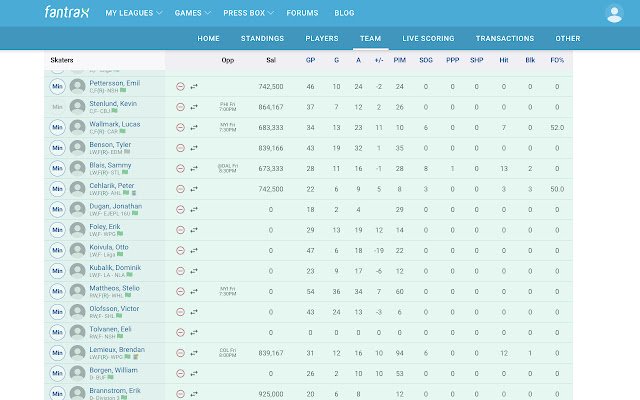
Task: Open the FORUMS menu item
Action: (x=302, y=13)
